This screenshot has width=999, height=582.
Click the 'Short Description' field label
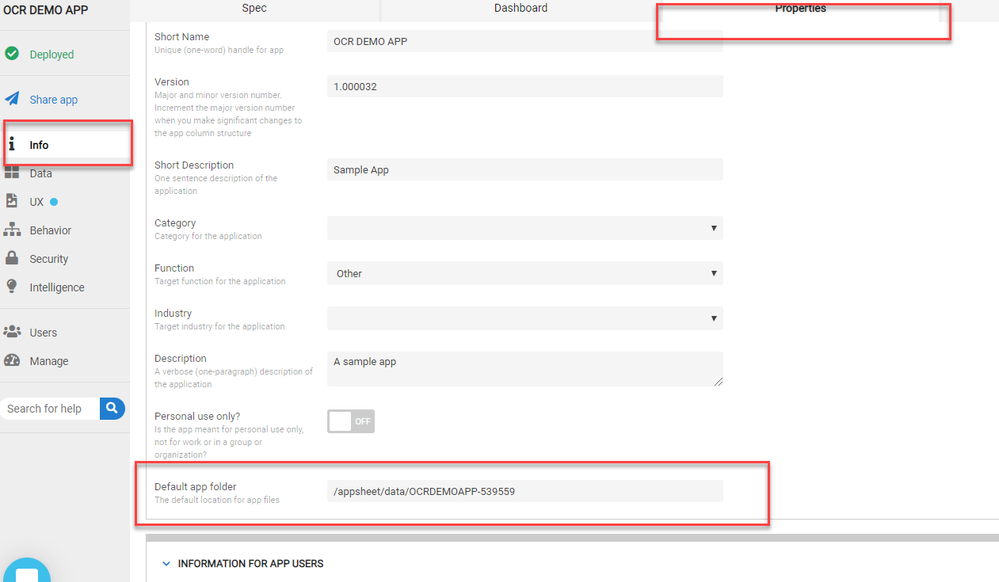point(194,165)
